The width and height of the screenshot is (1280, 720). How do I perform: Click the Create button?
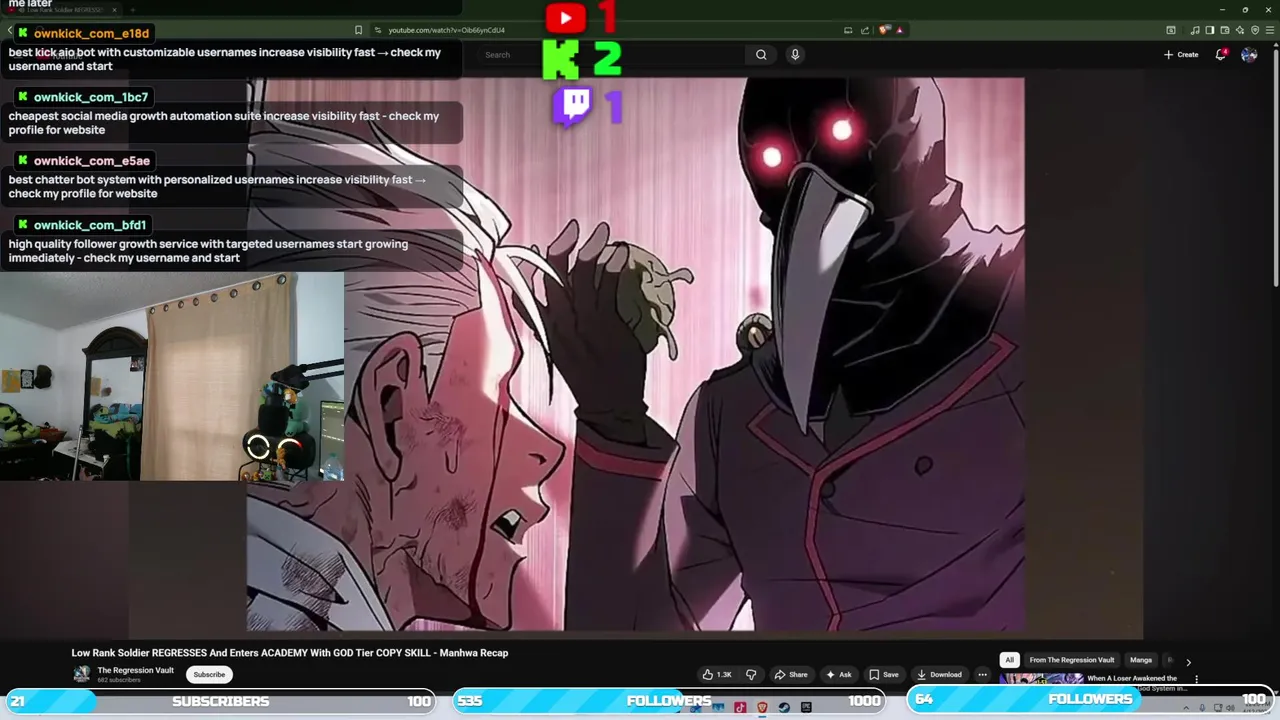(1181, 55)
